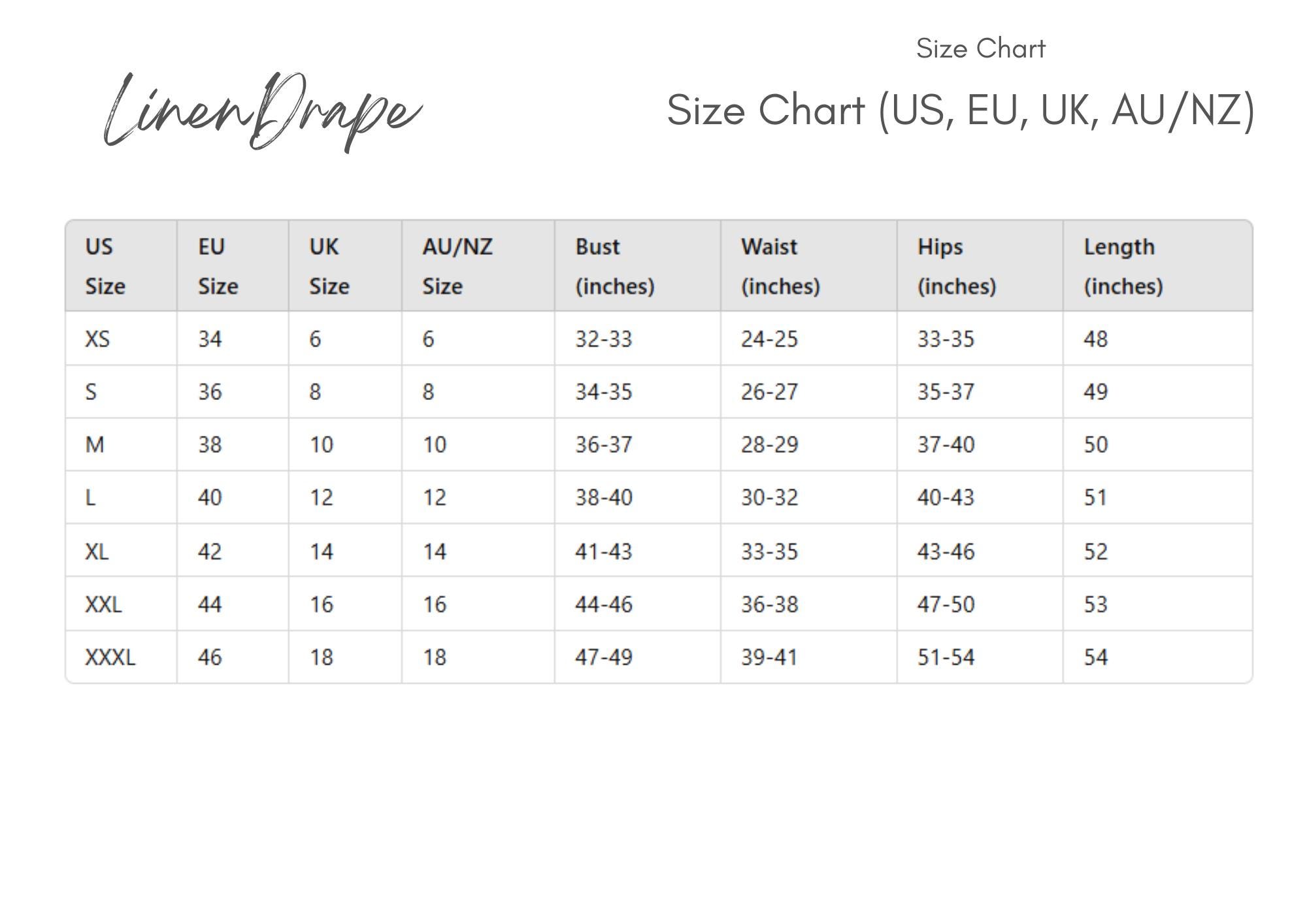
Task: Click the AU/NZ Size column header
Action: click(478, 266)
